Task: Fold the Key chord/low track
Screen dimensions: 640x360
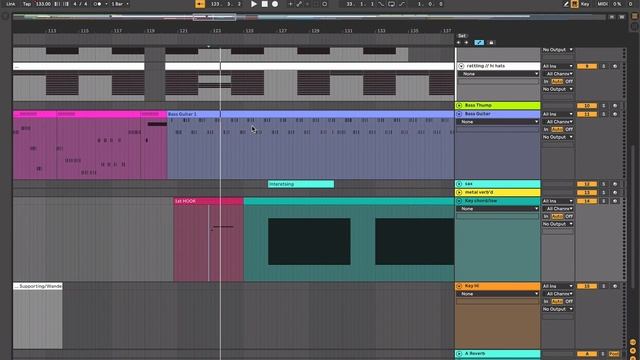Action: 460,201
